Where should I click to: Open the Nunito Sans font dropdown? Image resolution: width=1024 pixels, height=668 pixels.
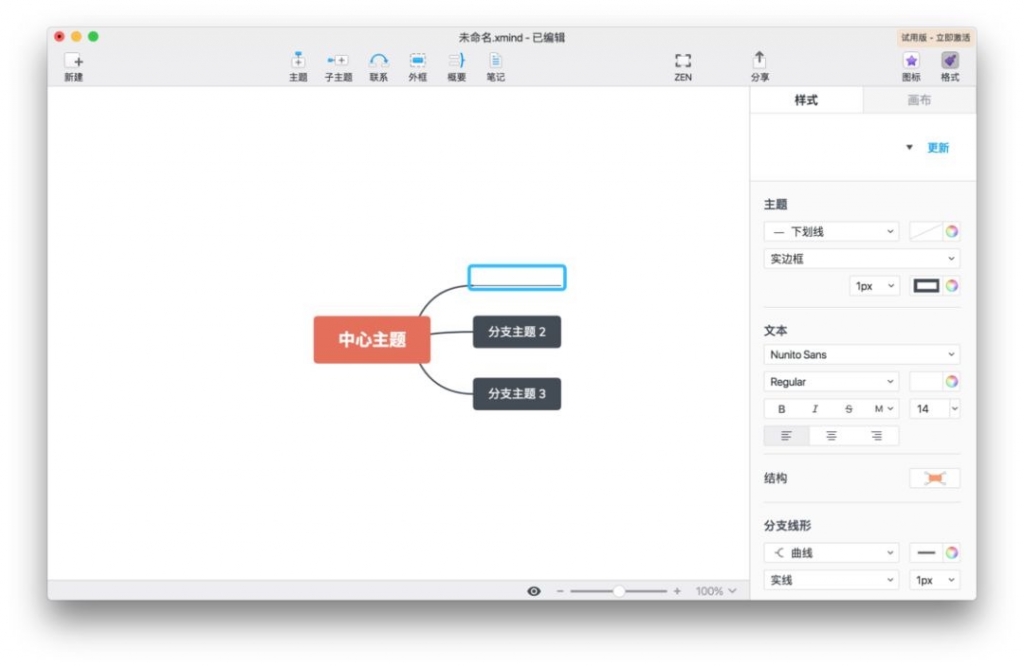point(861,355)
